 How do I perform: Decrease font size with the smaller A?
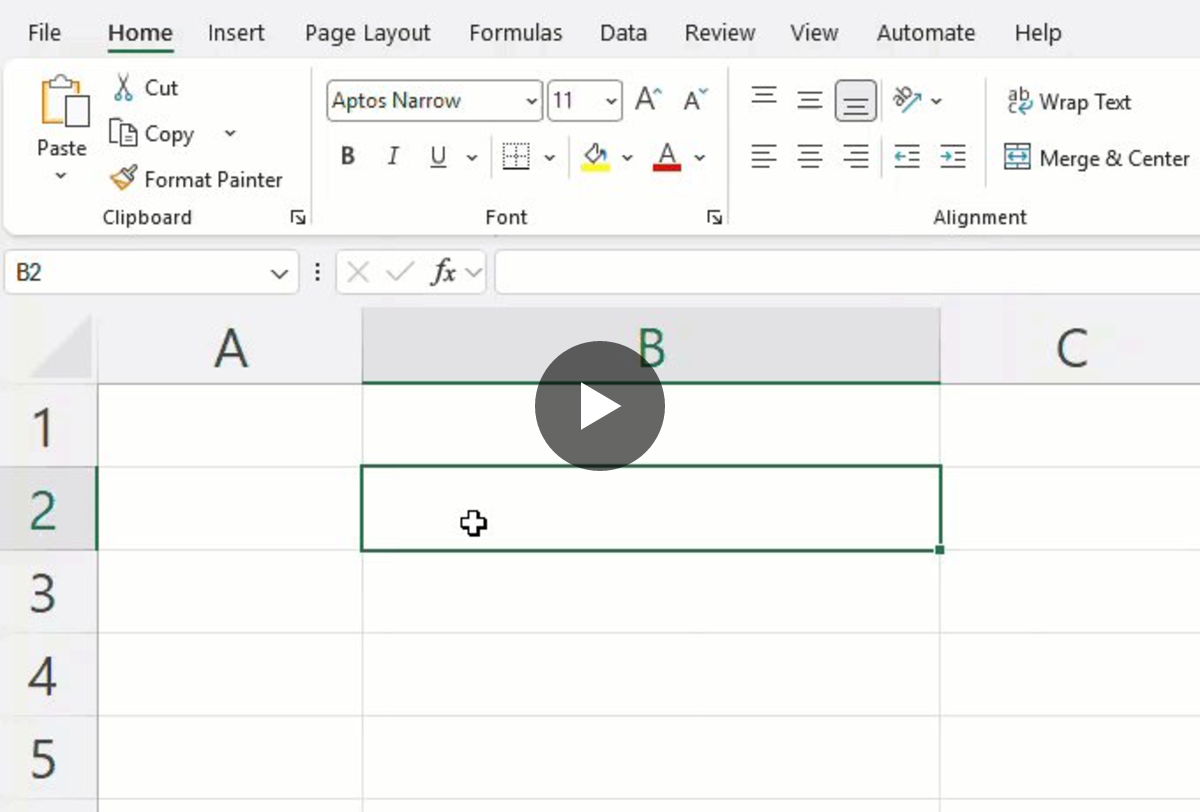tap(695, 100)
